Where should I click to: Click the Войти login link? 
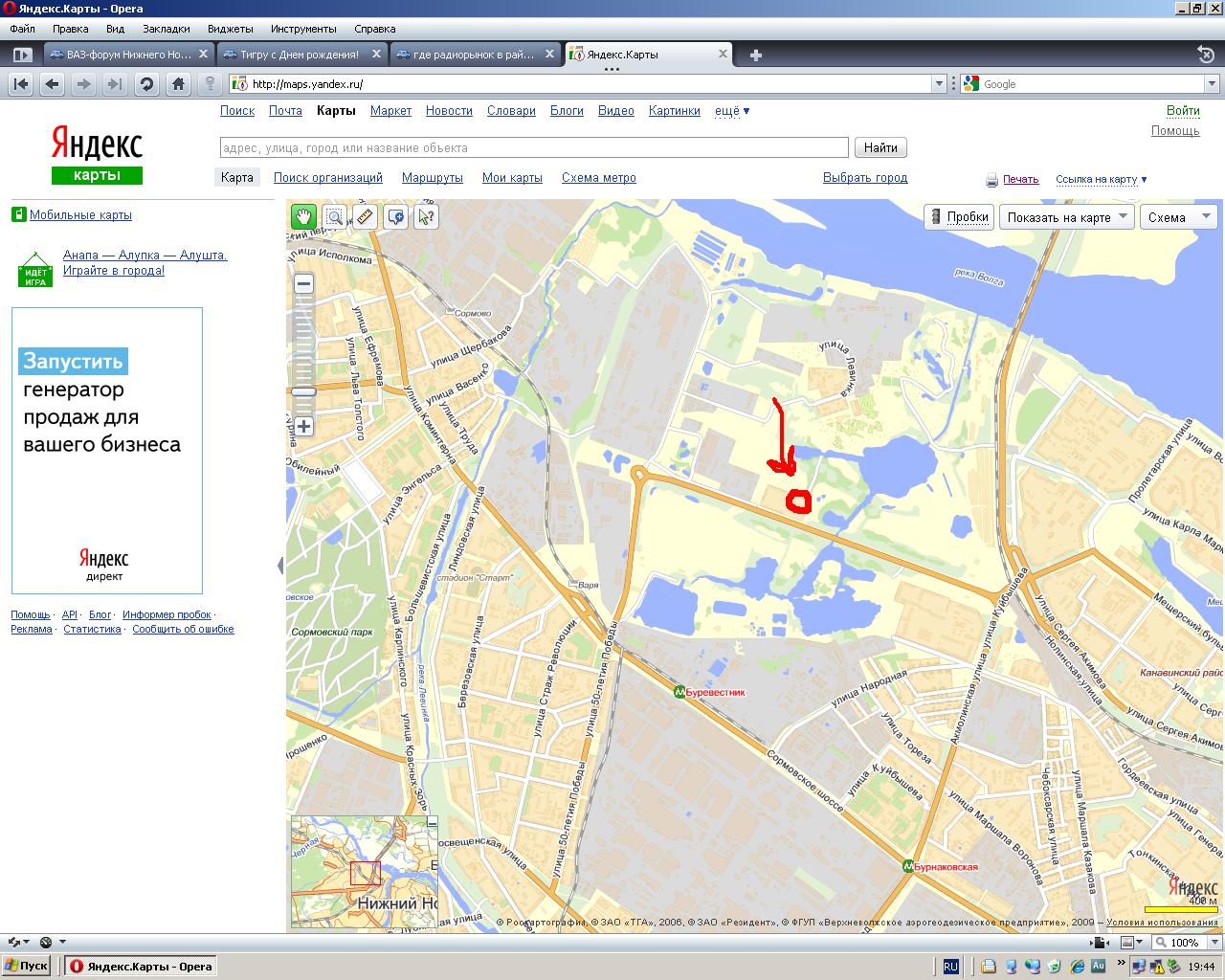(1184, 111)
